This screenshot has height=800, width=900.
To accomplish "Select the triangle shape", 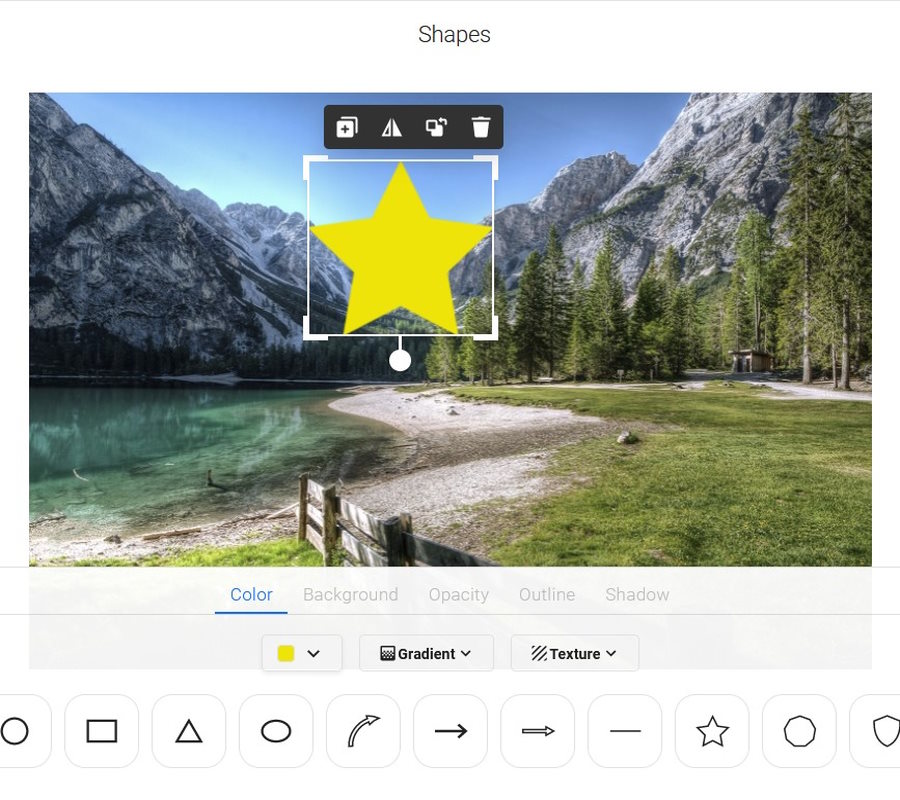I will 189,732.
